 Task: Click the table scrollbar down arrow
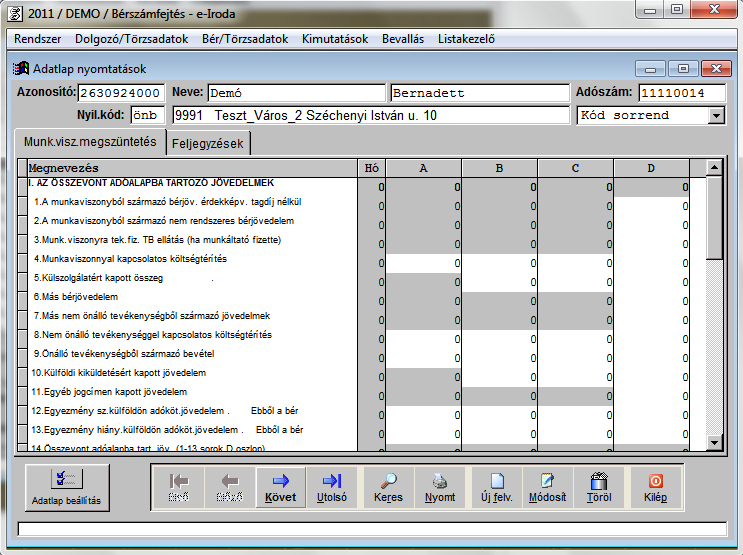(714, 442)
